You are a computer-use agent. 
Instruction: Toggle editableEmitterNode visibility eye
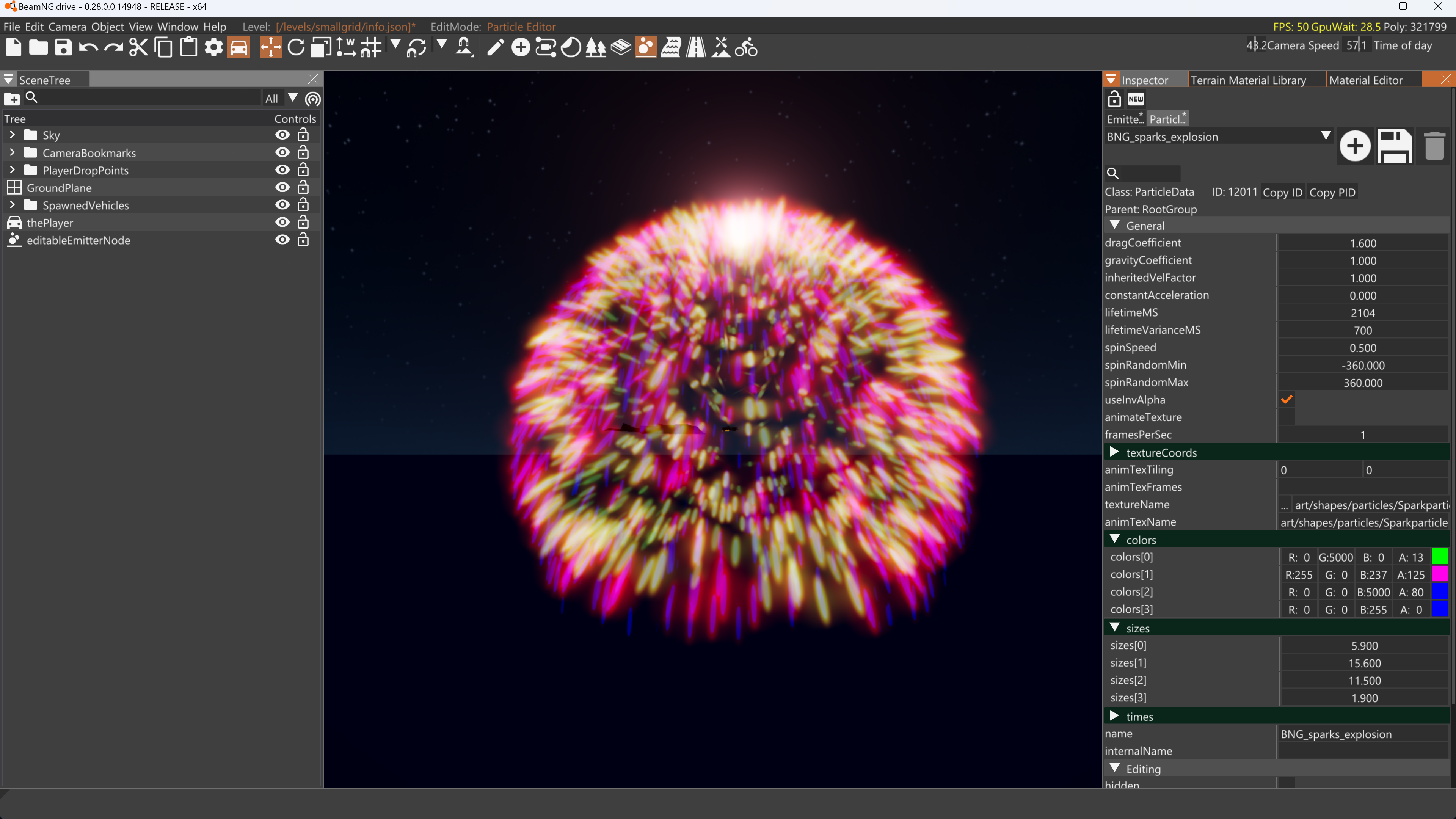coord(282,240)
